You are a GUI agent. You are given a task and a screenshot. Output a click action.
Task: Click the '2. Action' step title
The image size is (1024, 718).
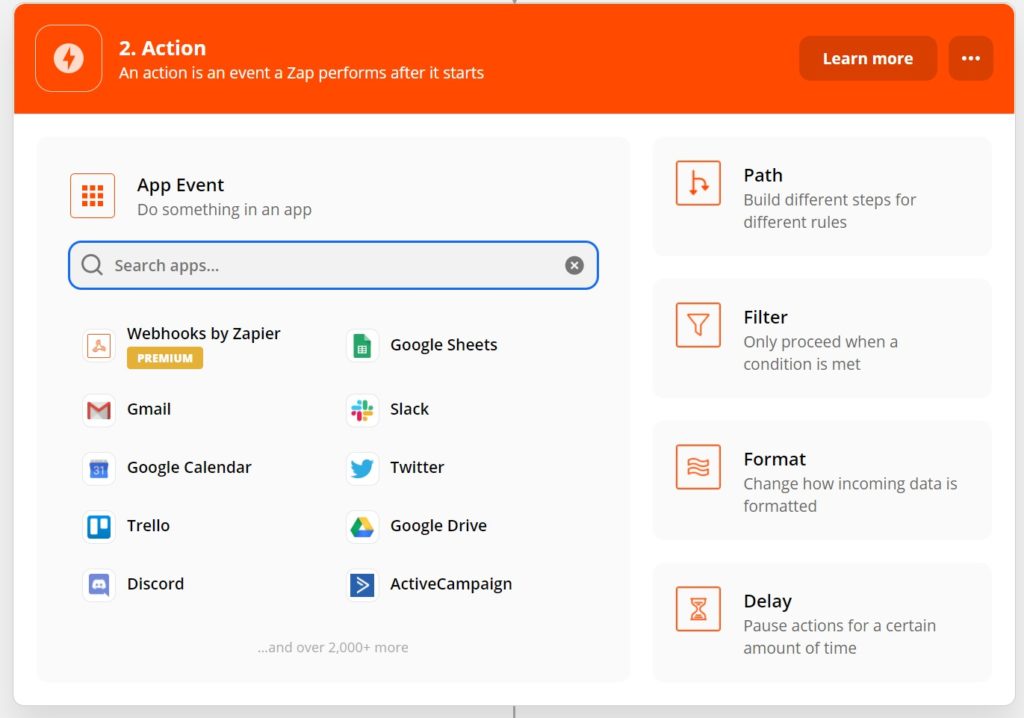162,48
